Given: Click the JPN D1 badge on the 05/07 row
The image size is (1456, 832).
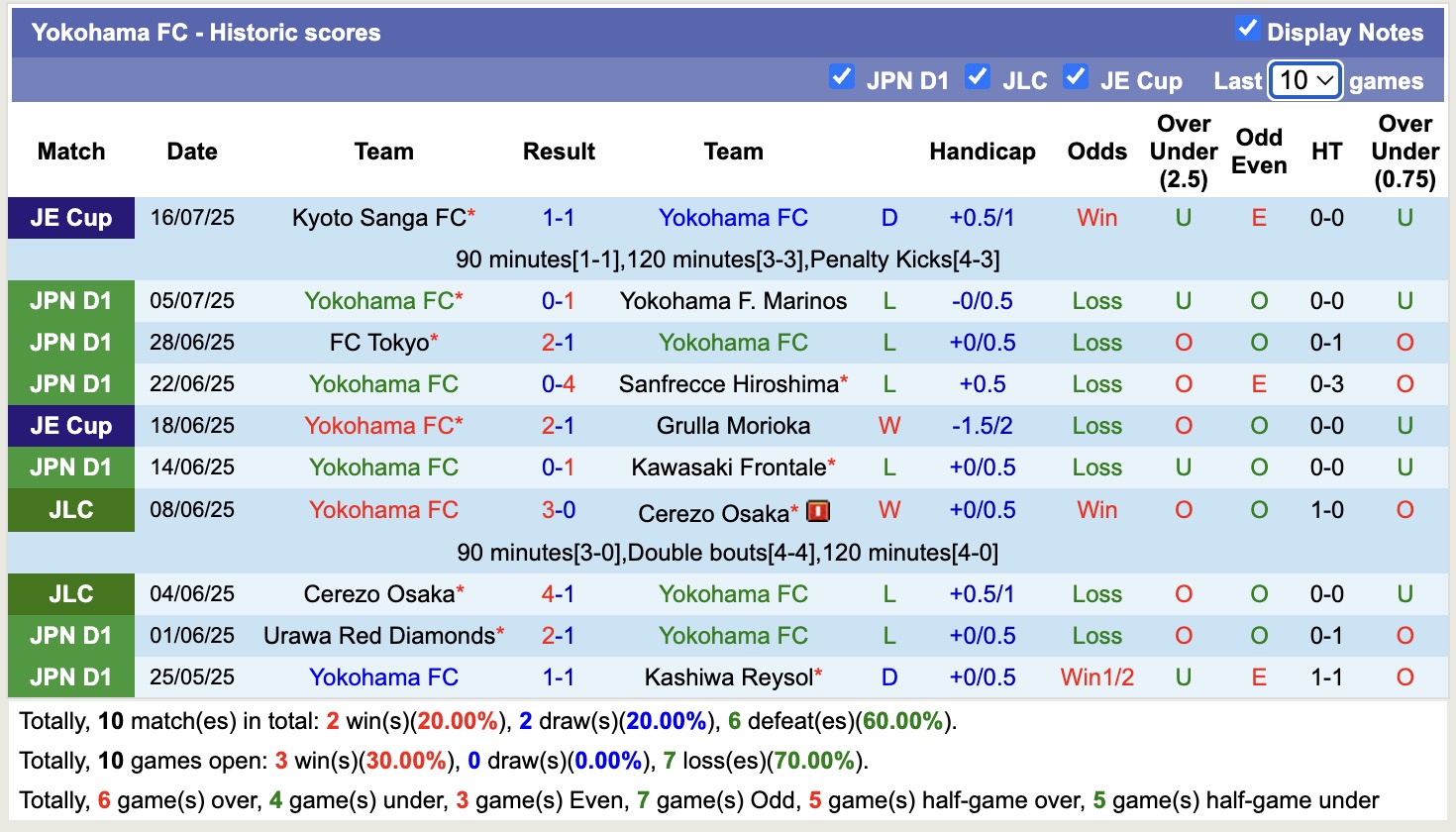Looking at the screenshot, I should click(70, 300).
